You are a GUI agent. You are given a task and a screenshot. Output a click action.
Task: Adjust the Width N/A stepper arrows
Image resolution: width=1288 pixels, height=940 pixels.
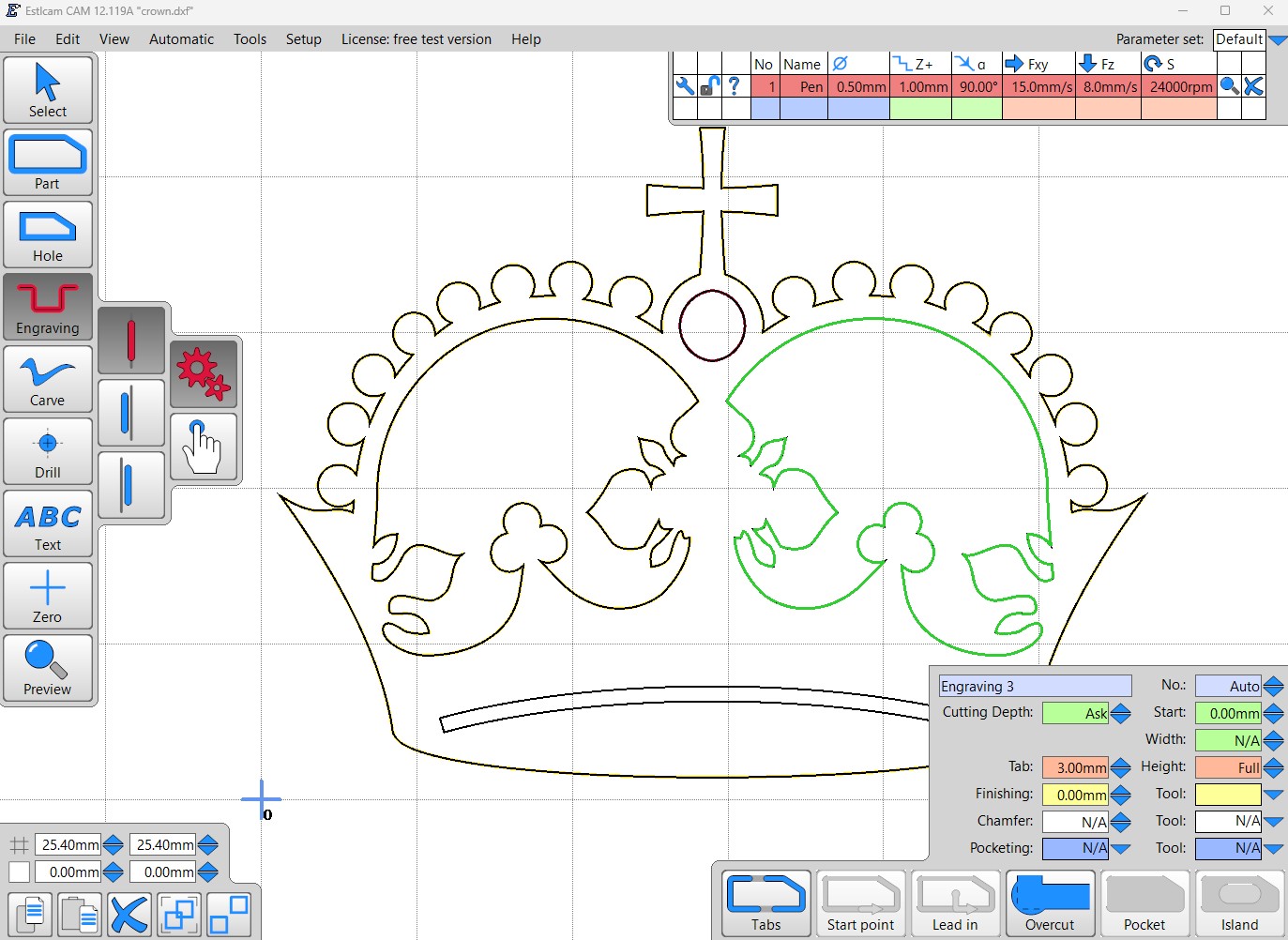click(1273, 741)
